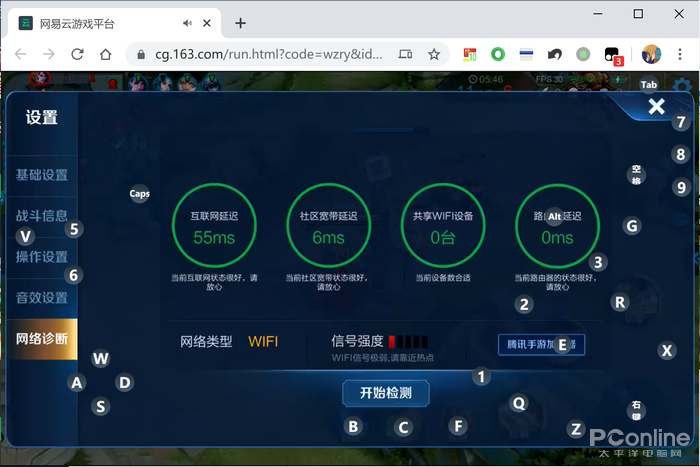700x467 pixels.
Task: Click the cast/device icon in the address bar
Action: pos(405,54)
